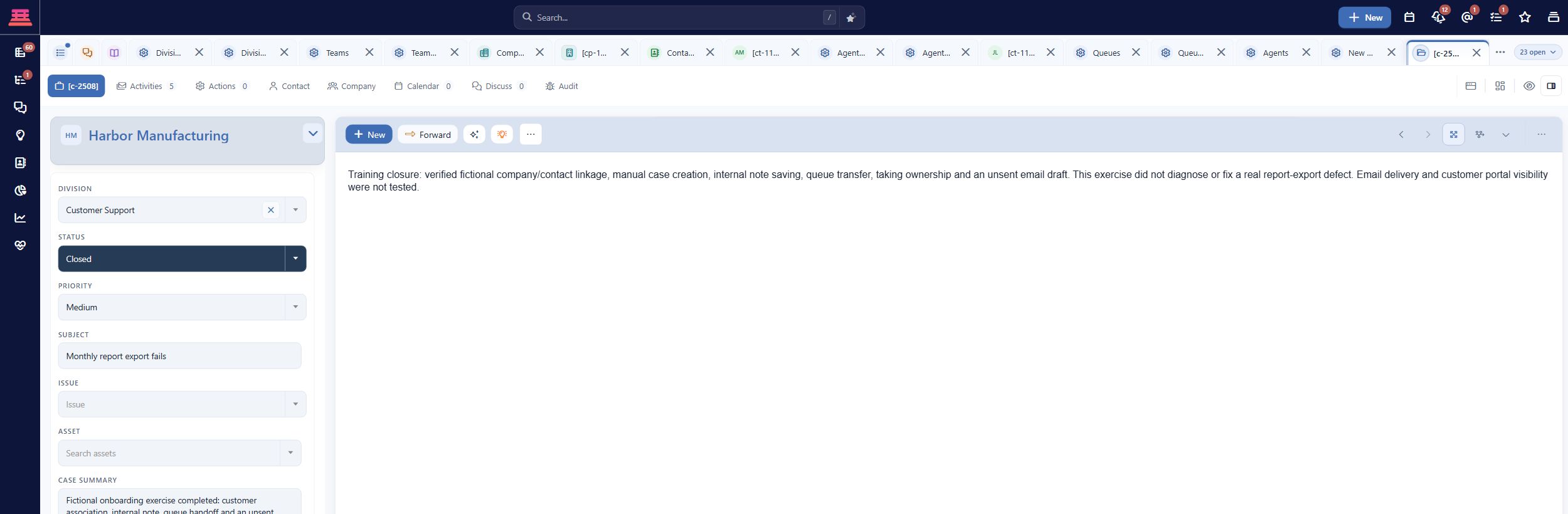Screen dimensions: 1568x514
Task: Open the chat conversations sidebar icon
Action: (20, 107)
